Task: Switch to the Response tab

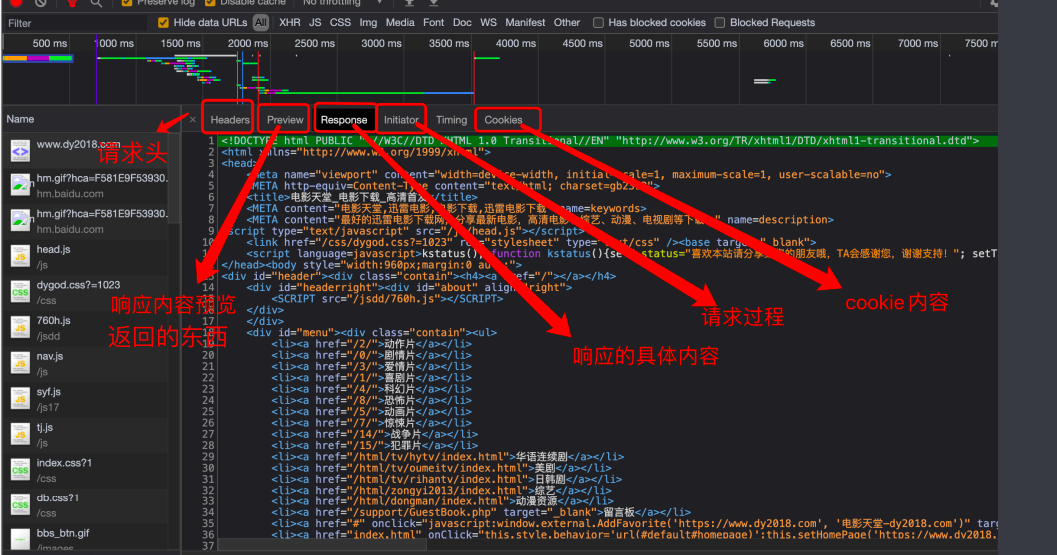Action: 344,119
